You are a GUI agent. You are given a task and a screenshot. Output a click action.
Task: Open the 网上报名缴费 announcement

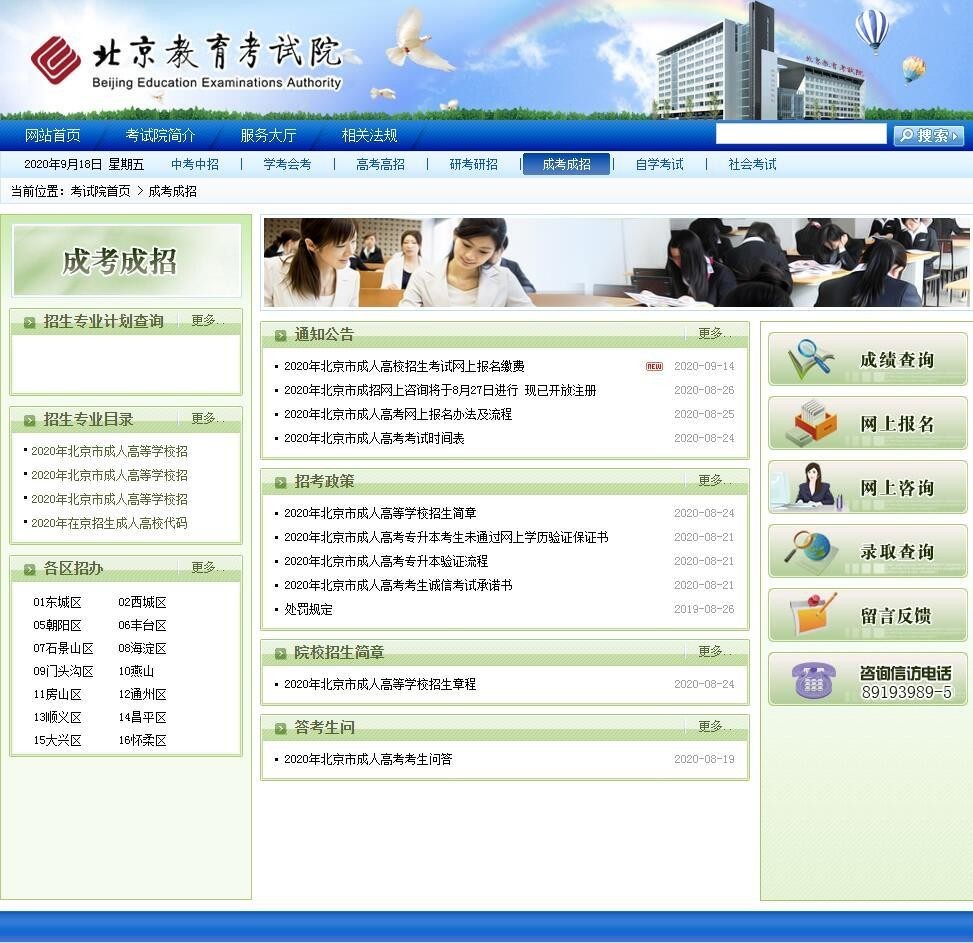pos(405,367)
